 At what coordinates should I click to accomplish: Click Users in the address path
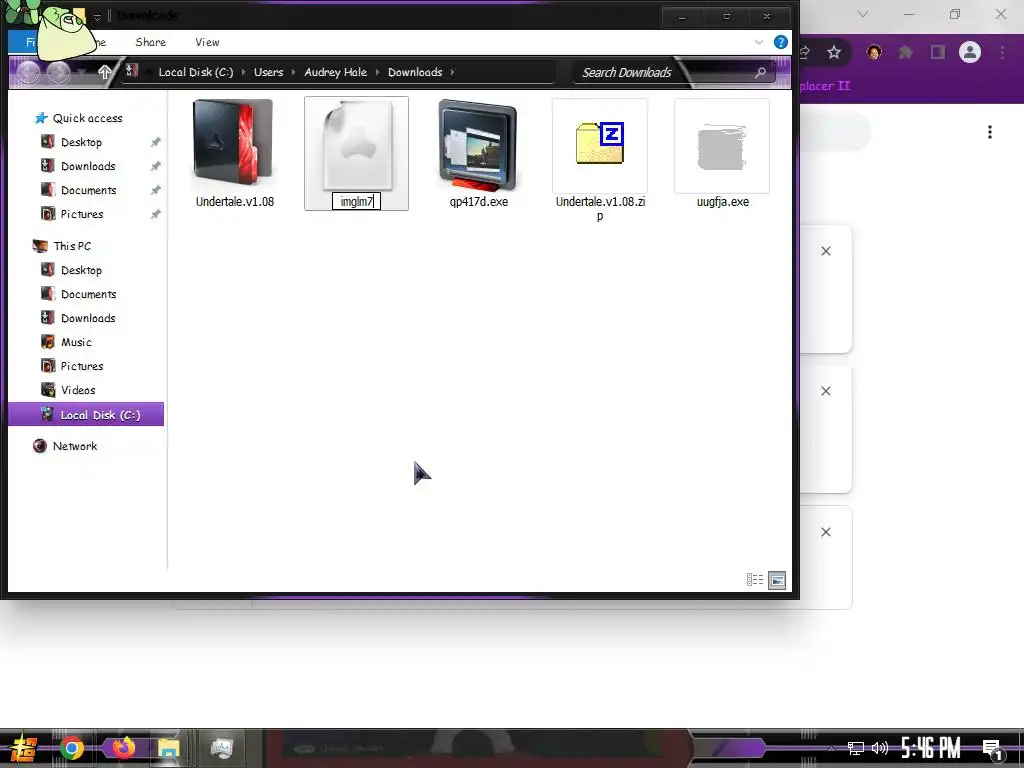pyautogui.click(x=268, y=72)
